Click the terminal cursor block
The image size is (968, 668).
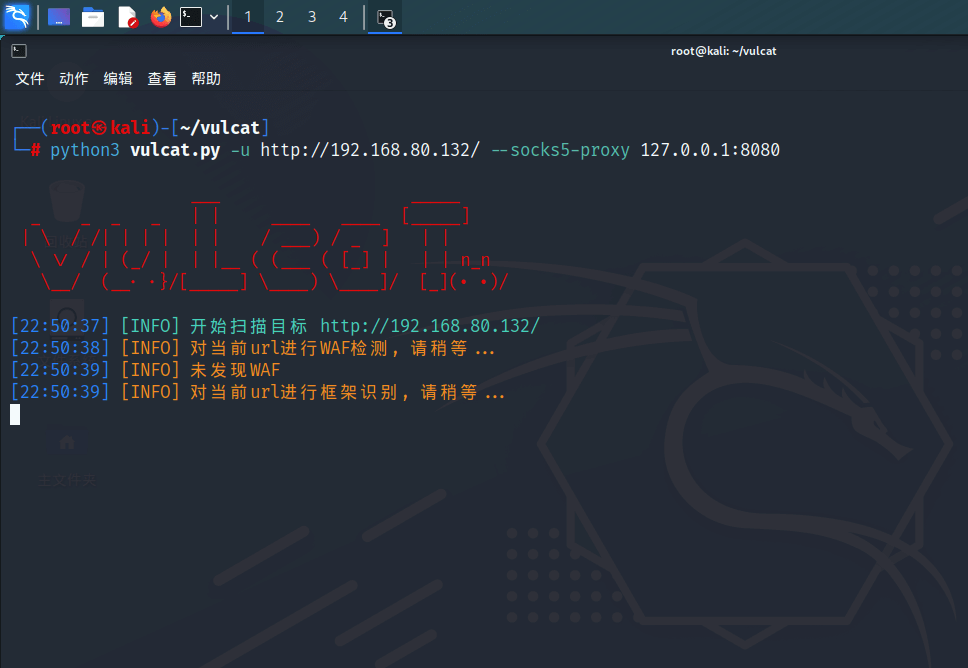coord(15,414)
